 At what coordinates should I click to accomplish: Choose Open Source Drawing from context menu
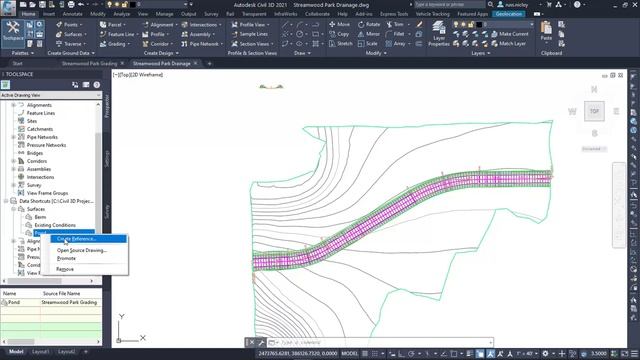(x=82, y=250)
